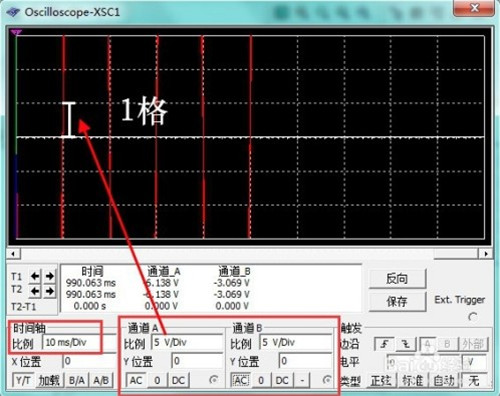Click the left arrow of the horizontal scrollbar
The image size is (500, 396).
[13, 254]
